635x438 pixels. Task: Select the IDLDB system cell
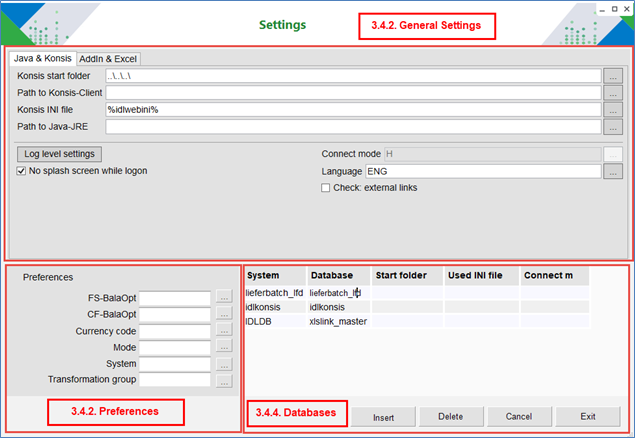point(275,322)
